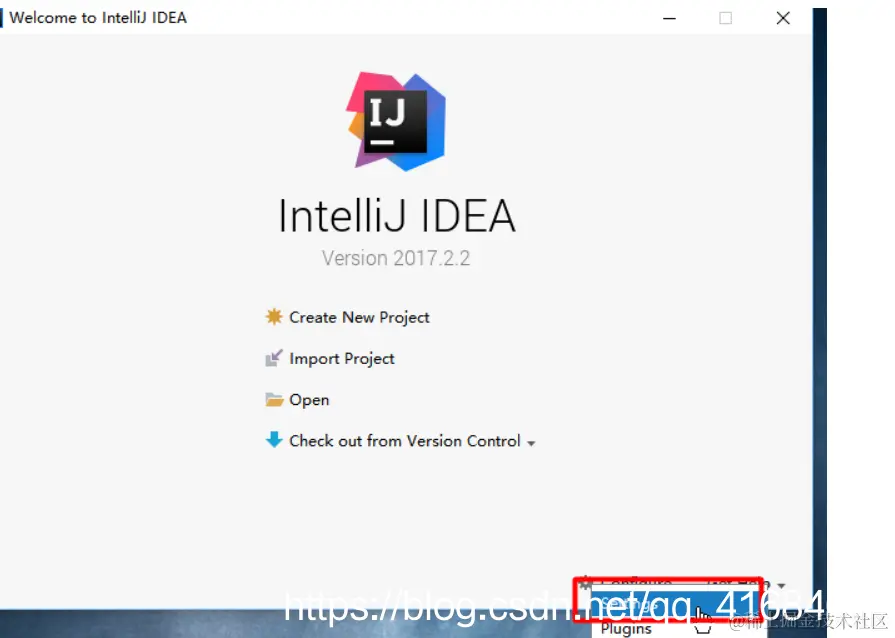Click the Check out download arrow icon

tap(274, 440)
